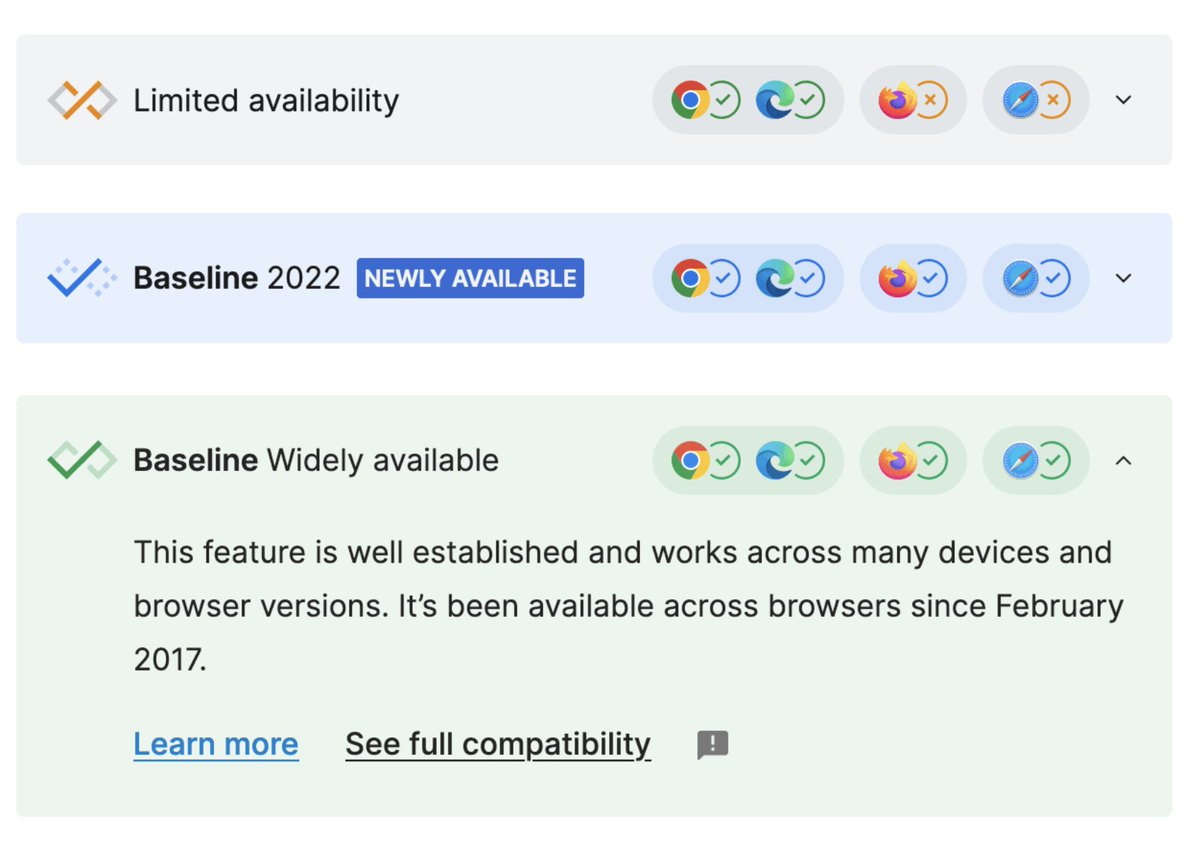Click Safari blue check in Baseline 2022 row
1200x845 pixels.
click(1053, 279)
